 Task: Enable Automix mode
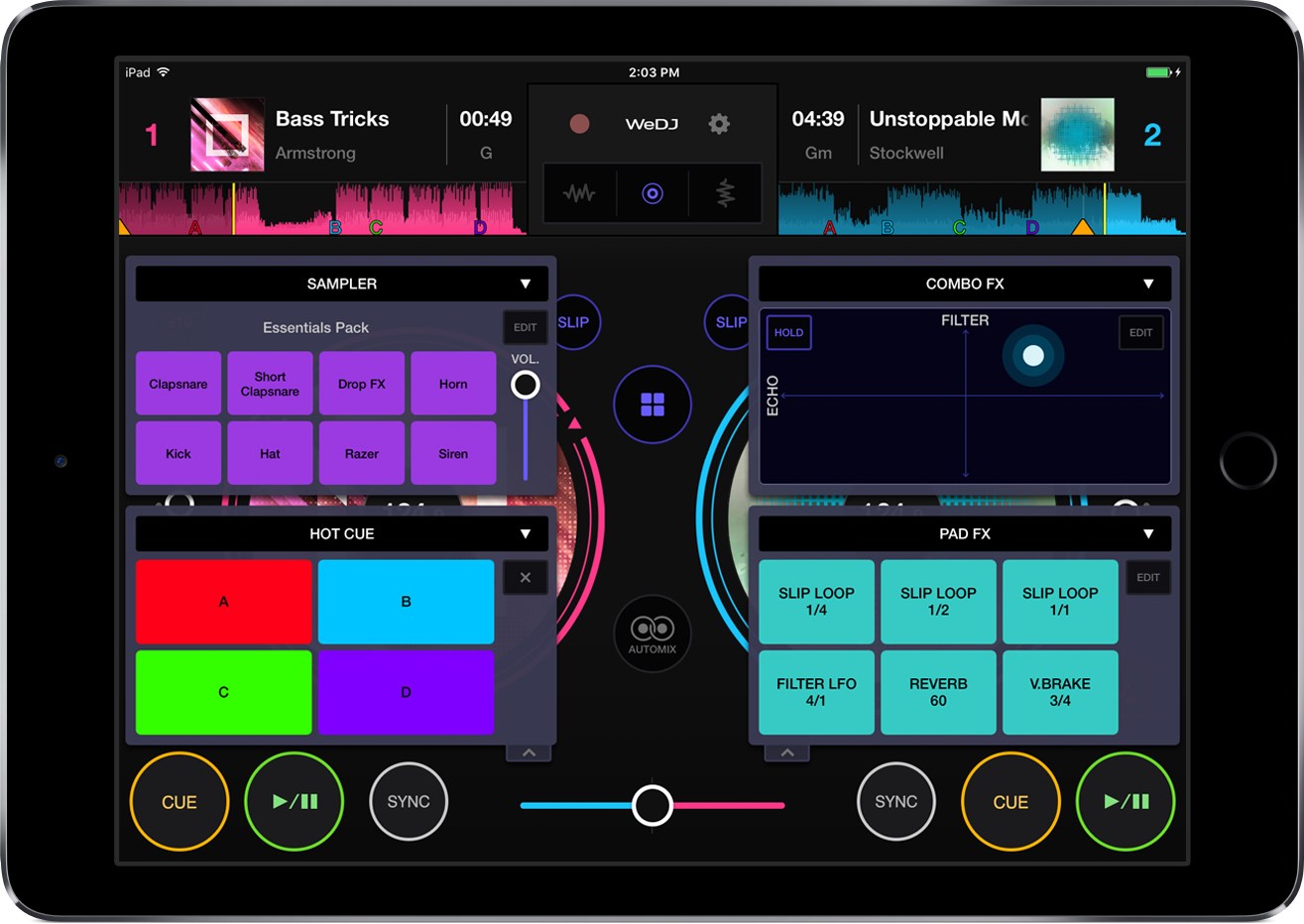[x=652, y=634]
